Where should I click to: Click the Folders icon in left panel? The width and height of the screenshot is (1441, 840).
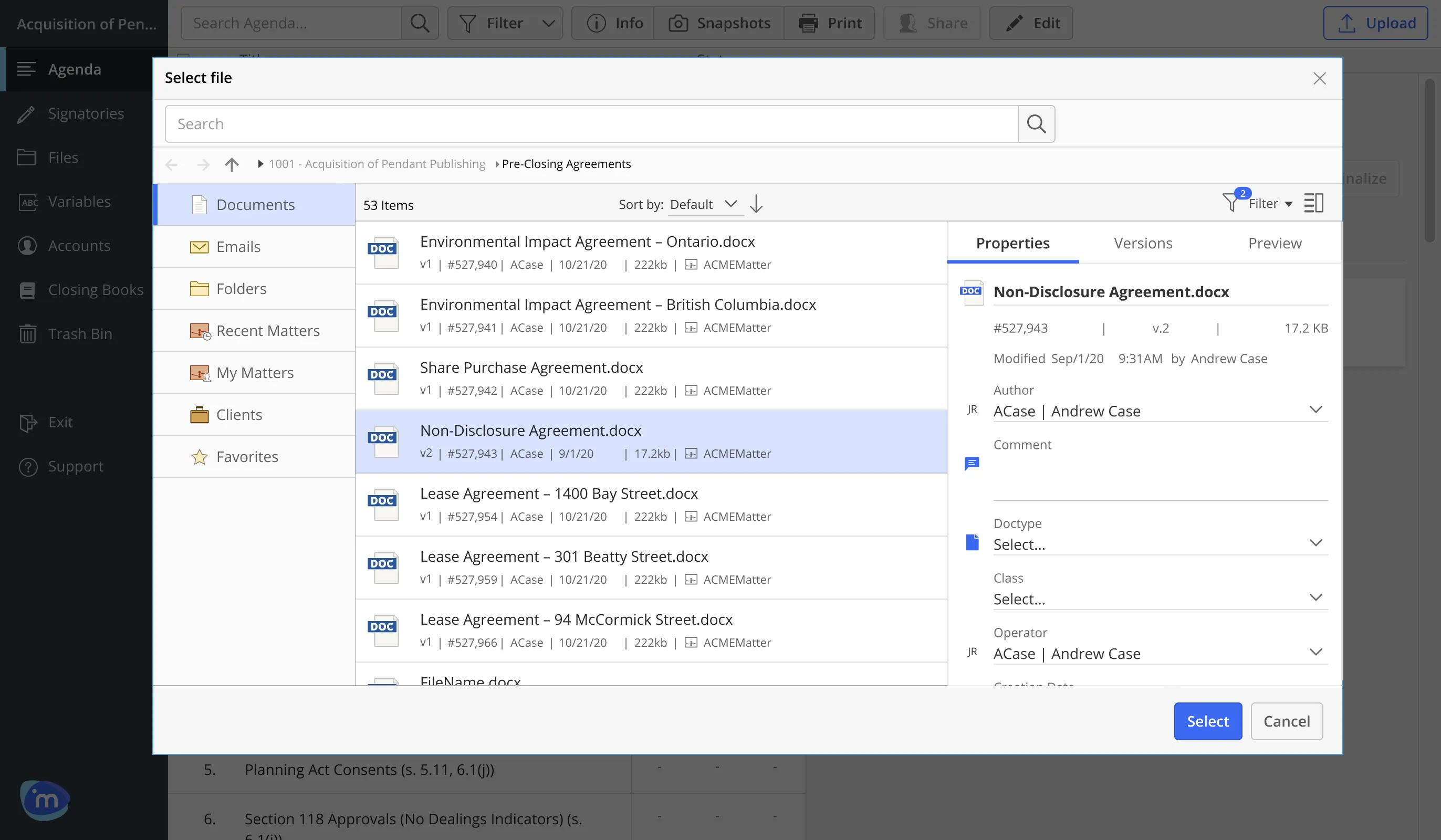pyautogui.click(x=199, y=288)
